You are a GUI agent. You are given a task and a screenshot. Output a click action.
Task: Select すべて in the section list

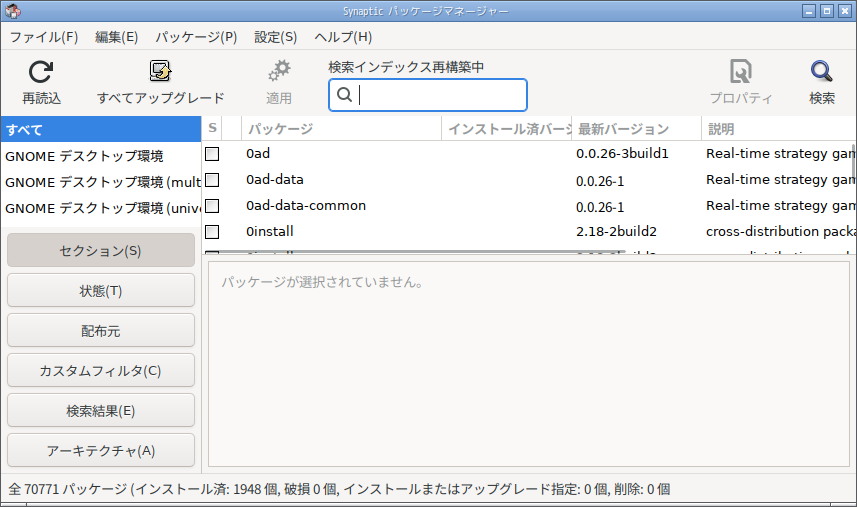point(101,130)
